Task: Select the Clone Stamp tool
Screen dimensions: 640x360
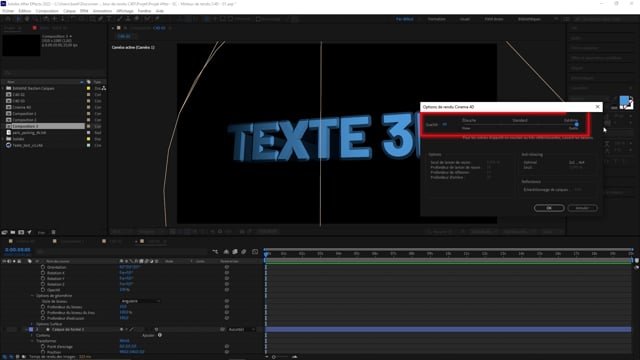Action: [128, 19]
